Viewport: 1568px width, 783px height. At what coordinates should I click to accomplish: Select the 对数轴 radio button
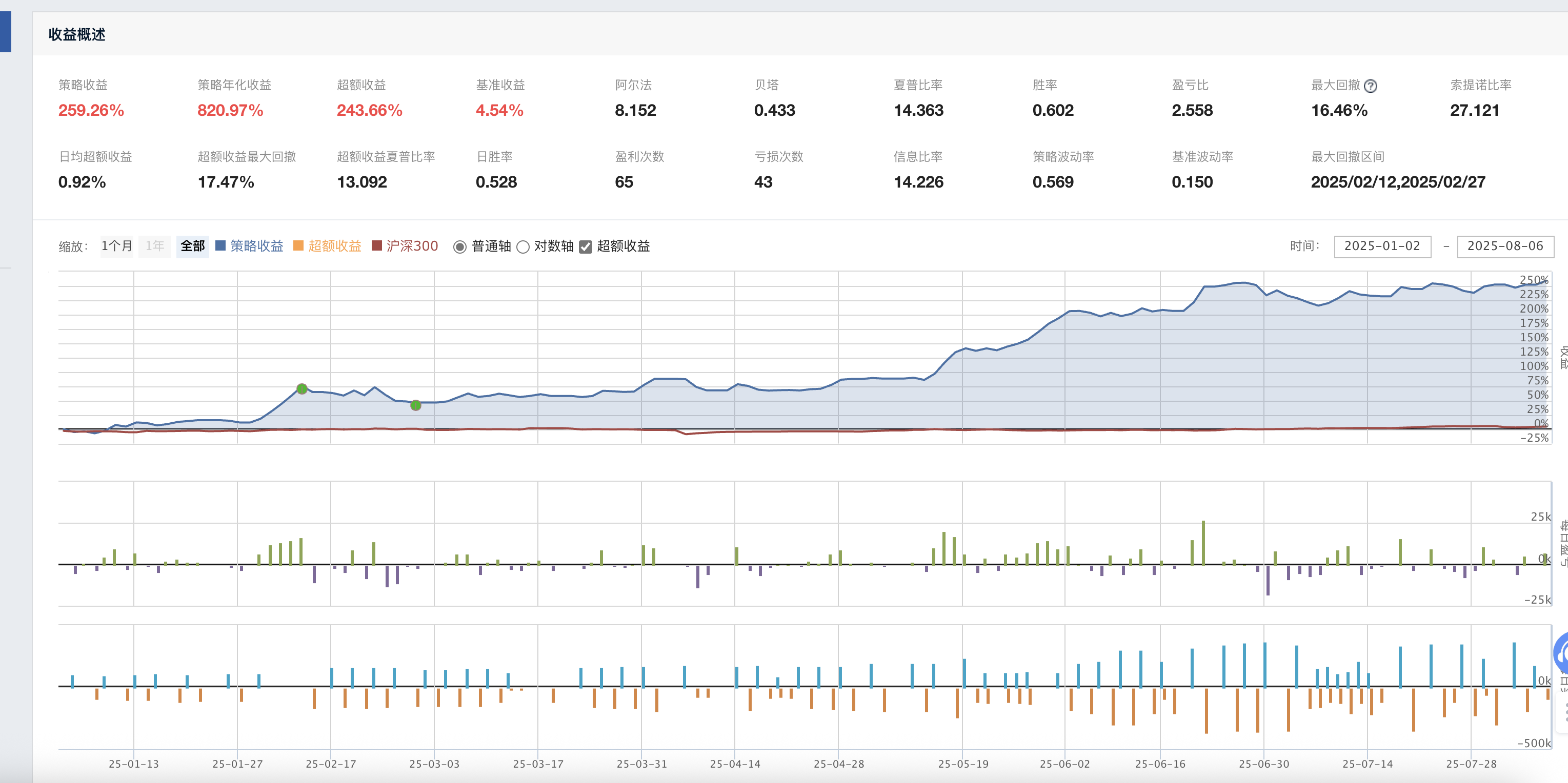(x=523, y=246)
